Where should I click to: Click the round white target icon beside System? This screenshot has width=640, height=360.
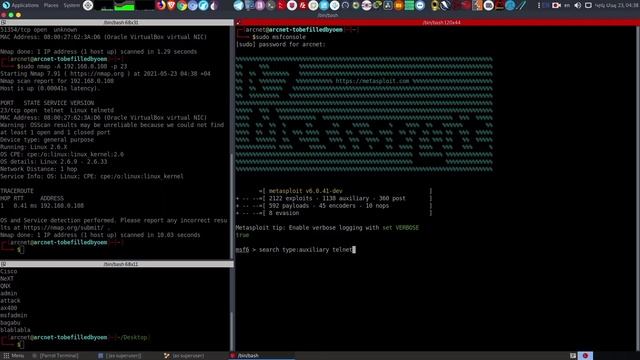pyautogui.click(x=88, y=5)
